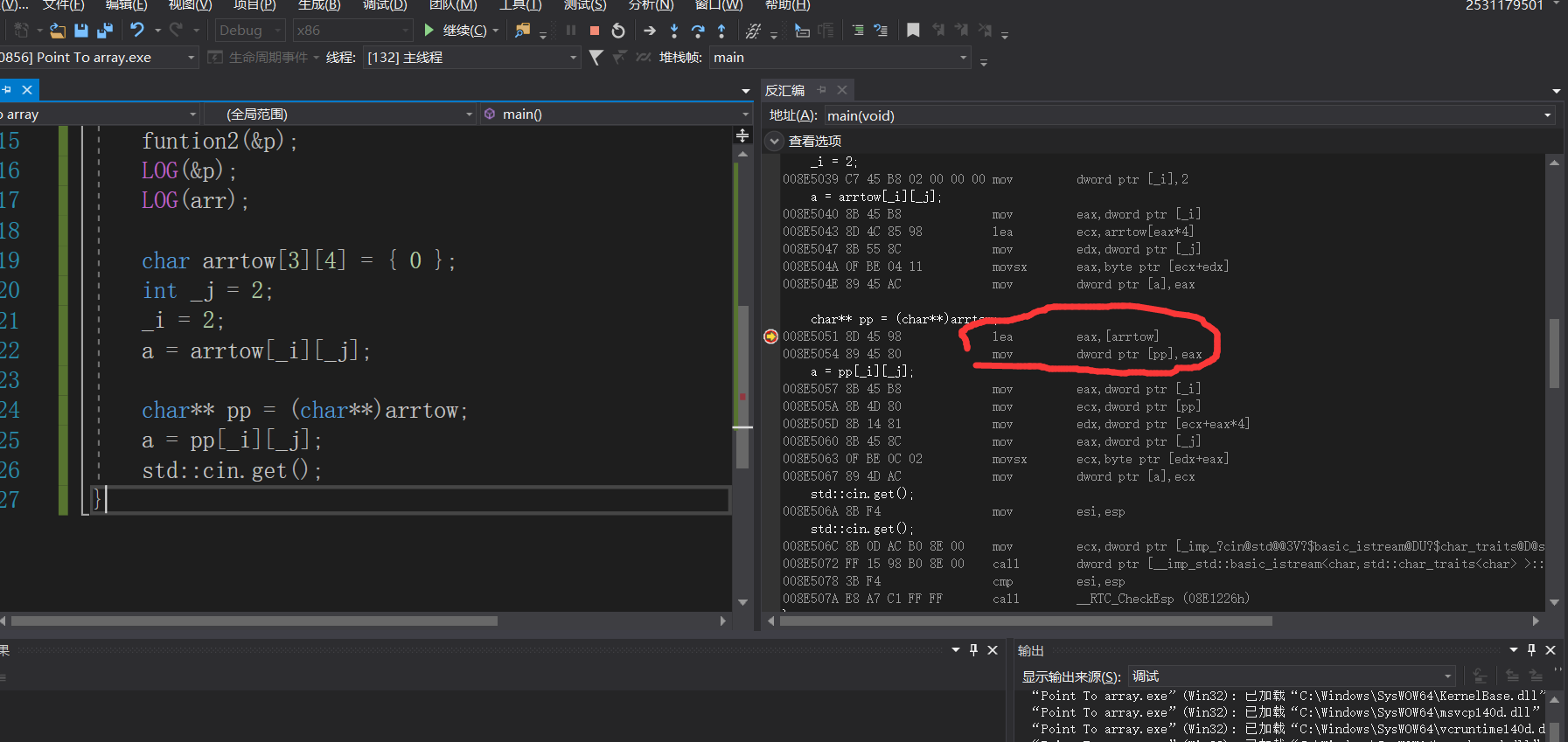Click code line std::cin.get();
The image size is (1568, 742).
tap(232, 470)
